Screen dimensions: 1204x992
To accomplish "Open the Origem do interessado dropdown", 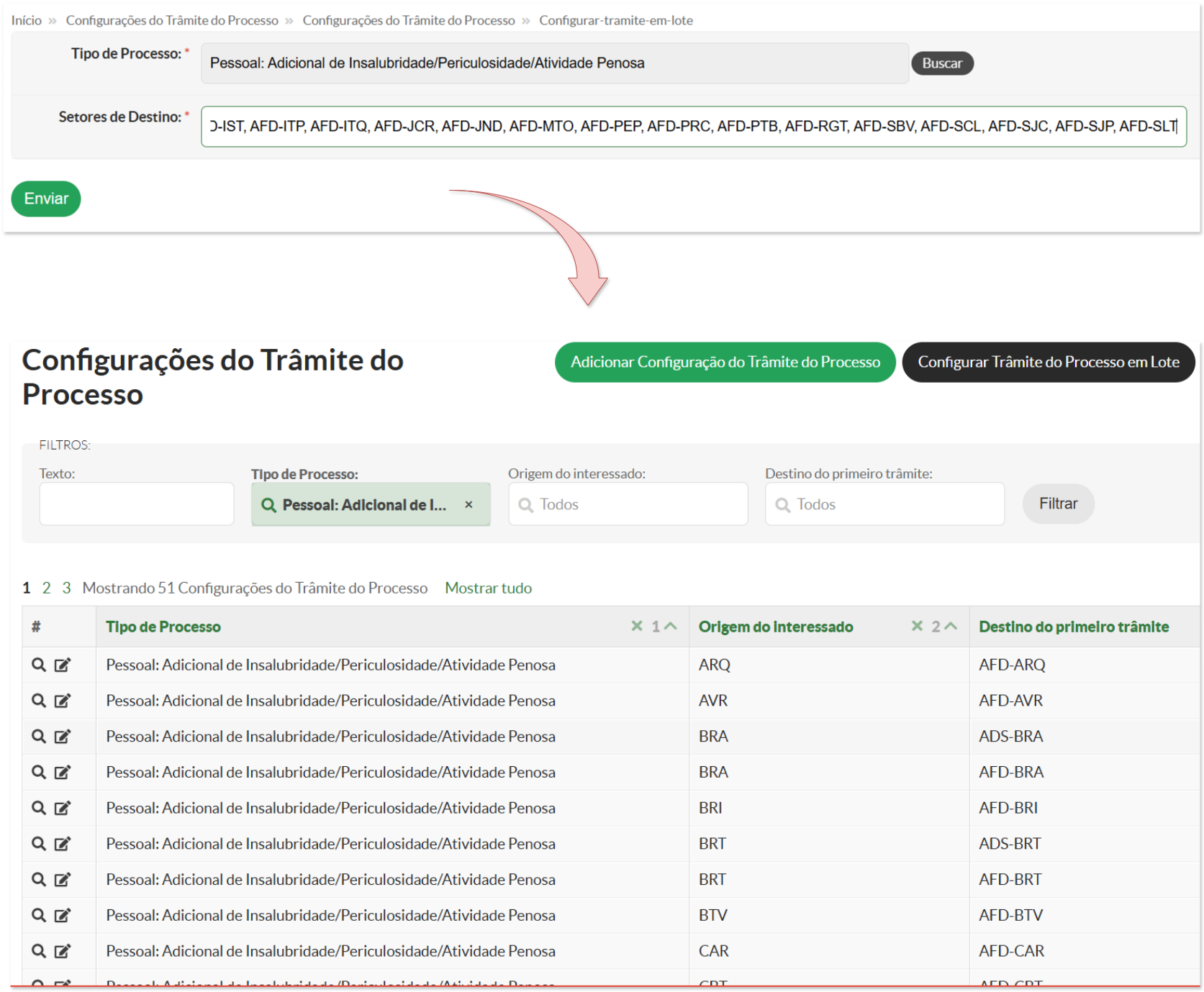I will (628, 504).
